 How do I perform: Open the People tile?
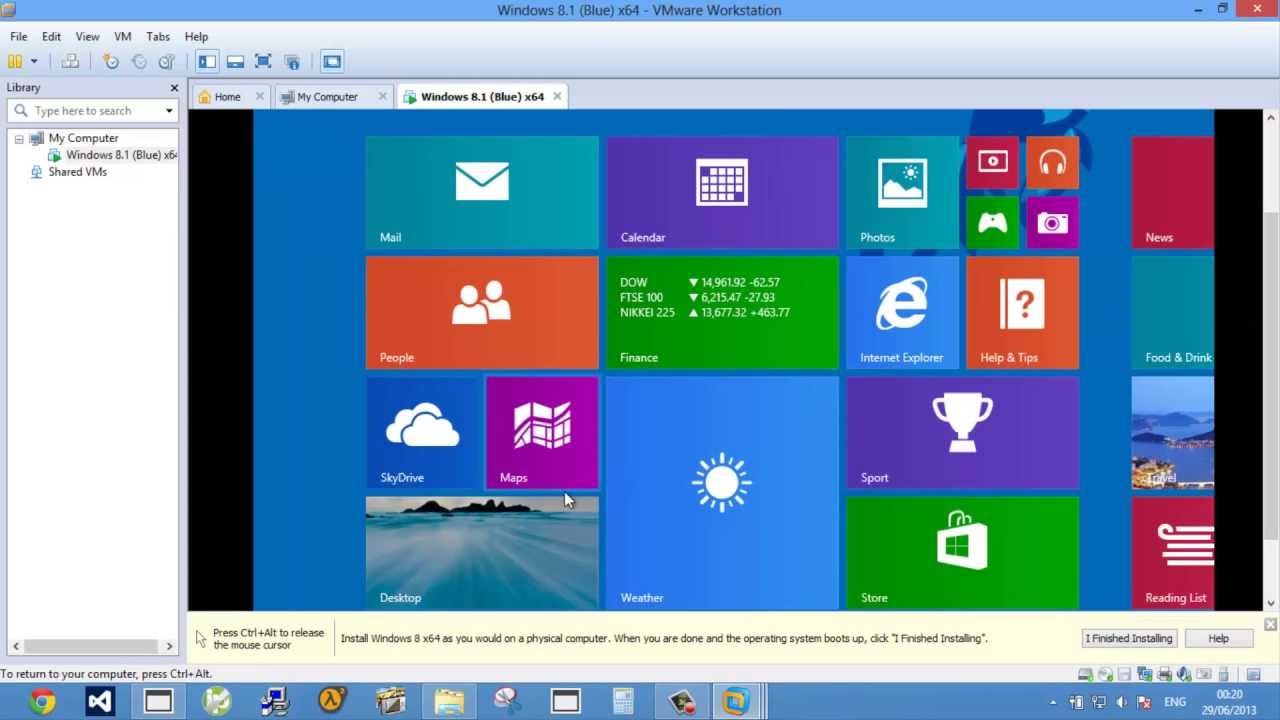click(482, 312)
